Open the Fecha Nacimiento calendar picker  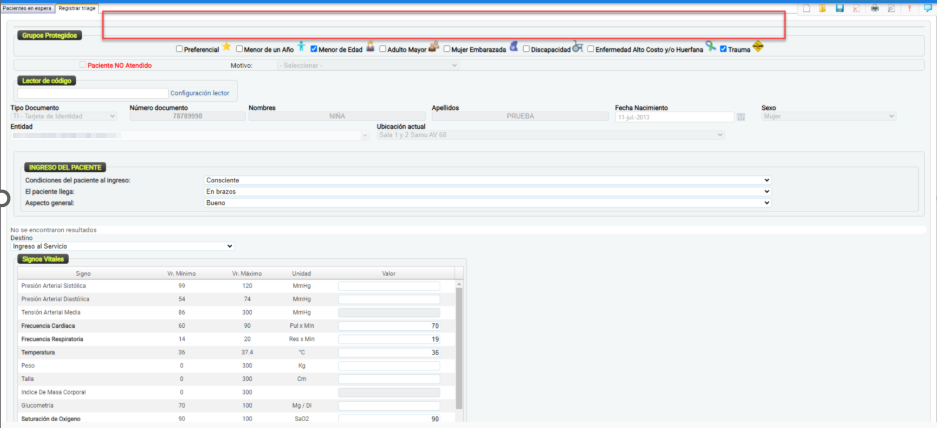point(741,117)
